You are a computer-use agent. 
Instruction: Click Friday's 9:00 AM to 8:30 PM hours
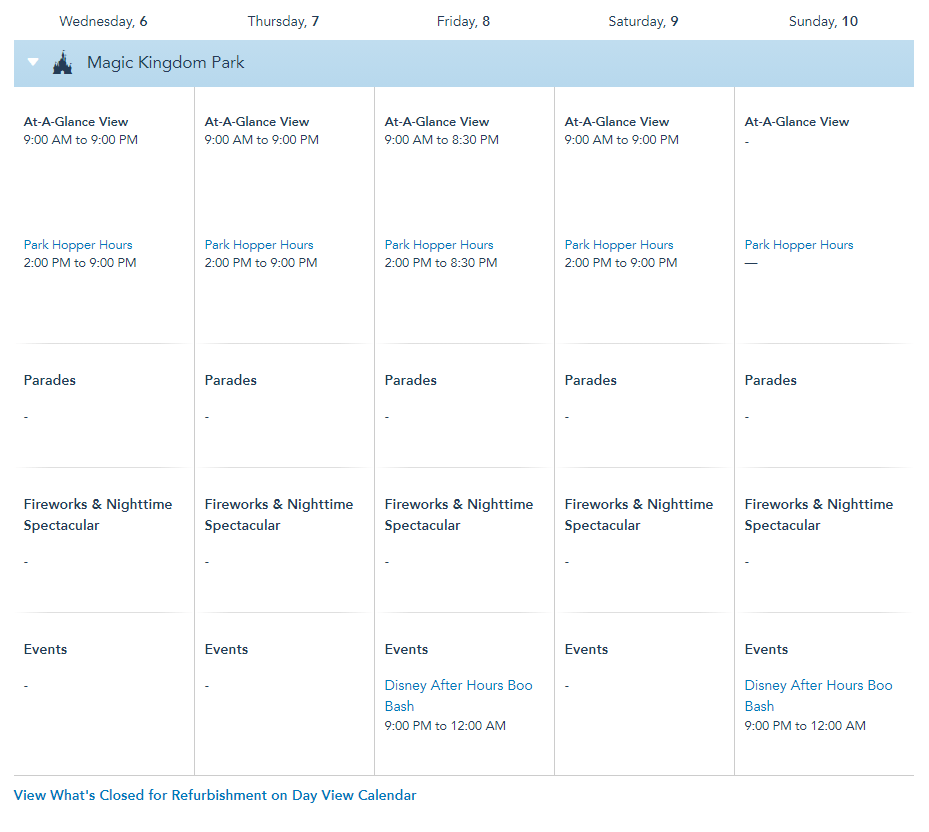click(x=442, y=140)
